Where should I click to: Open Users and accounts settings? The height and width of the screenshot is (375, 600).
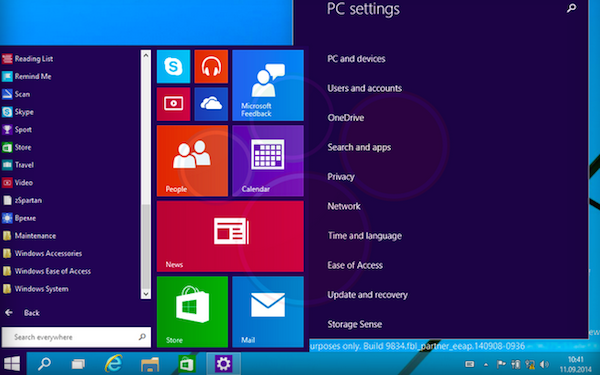coord(365,88)
